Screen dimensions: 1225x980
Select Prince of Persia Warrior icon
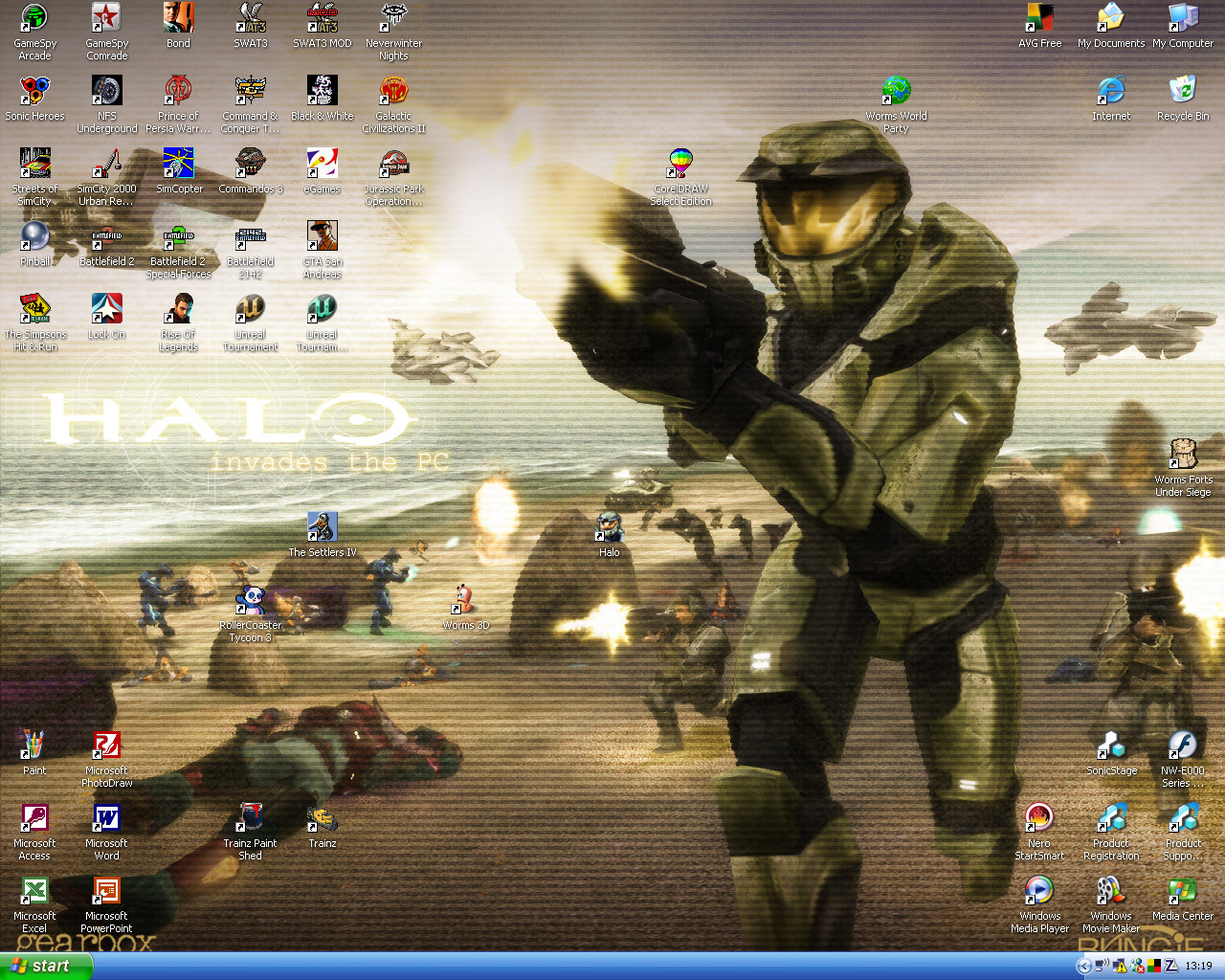pos(178,104)
